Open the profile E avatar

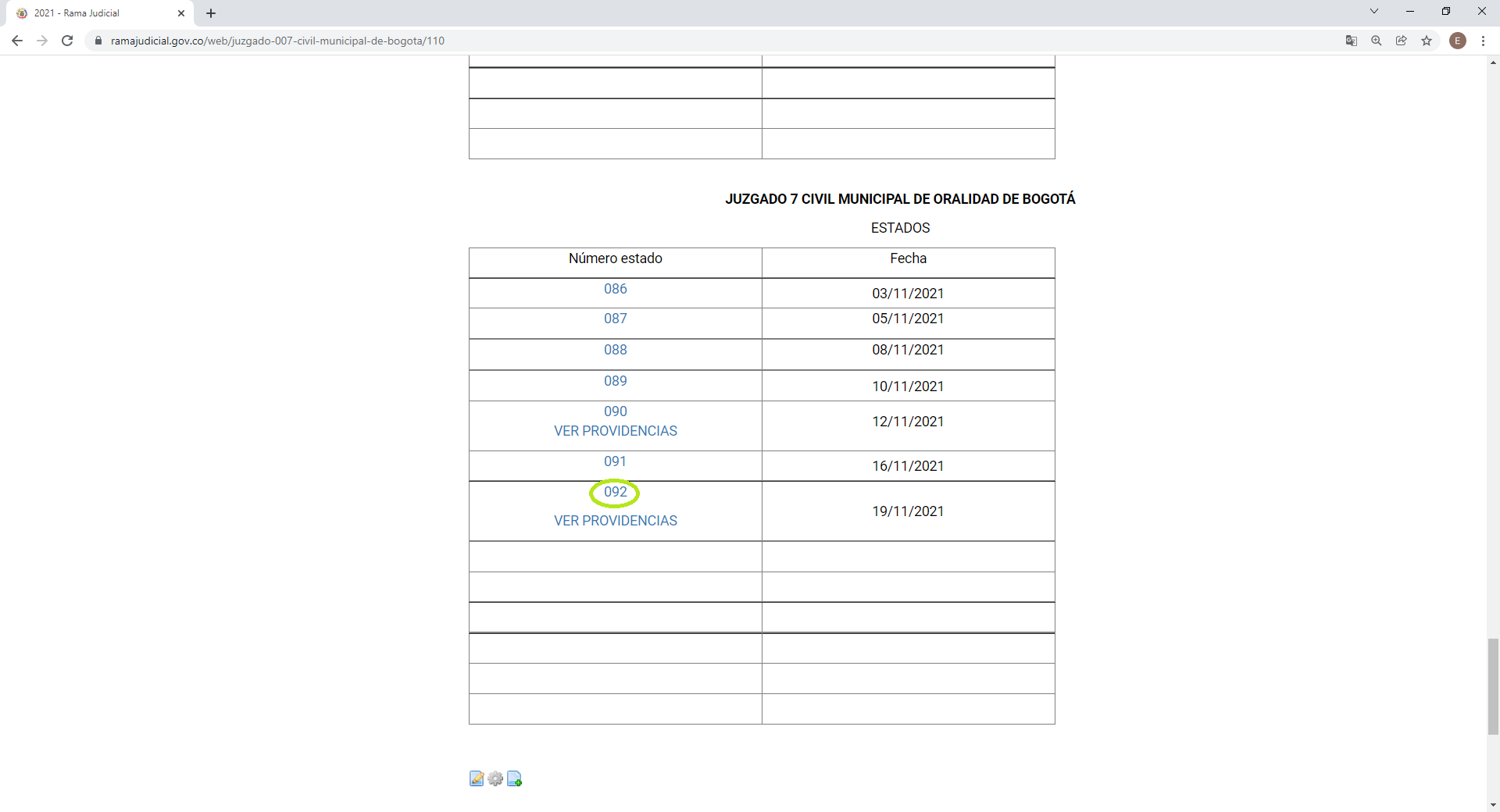pyautogui.click(x=1458, y=41)
